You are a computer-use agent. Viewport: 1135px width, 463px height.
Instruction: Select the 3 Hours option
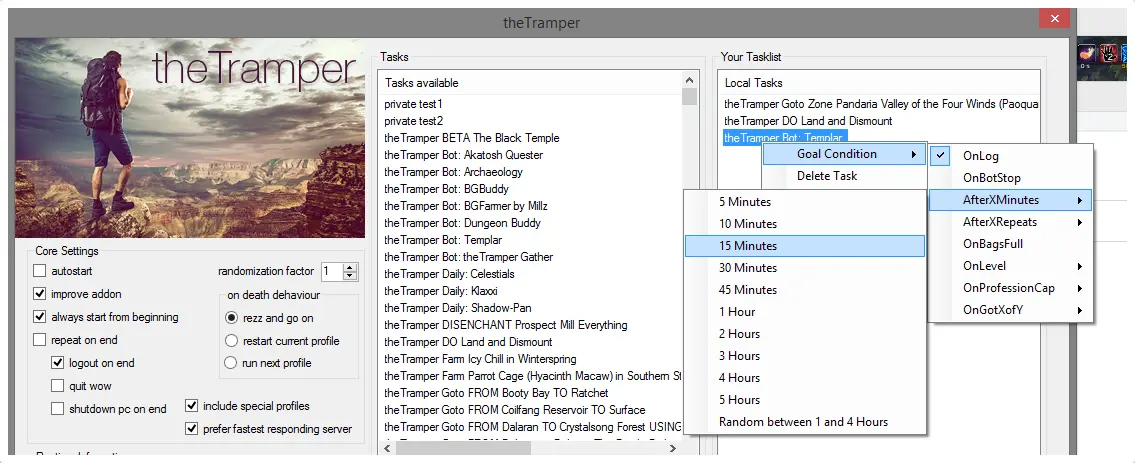click(x=805, y=356)
